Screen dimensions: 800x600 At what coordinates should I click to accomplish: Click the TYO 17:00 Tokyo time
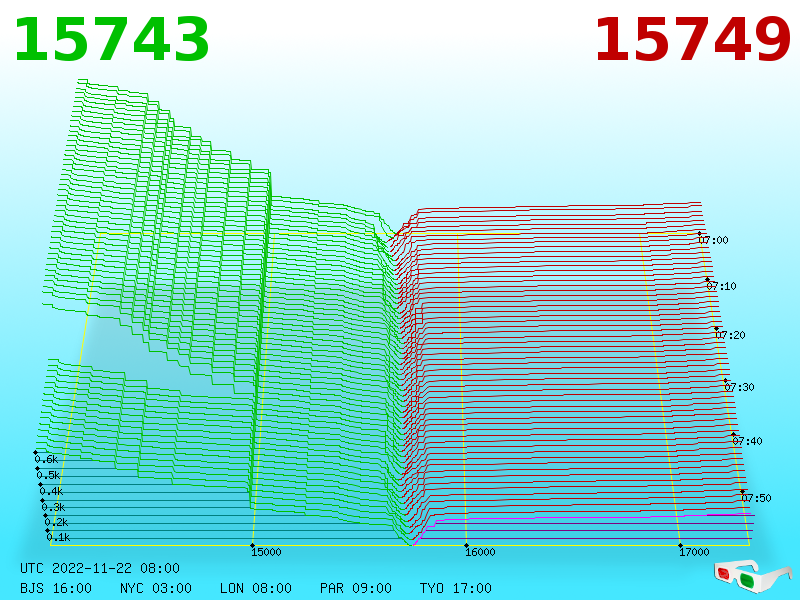(x=456, y=588)
